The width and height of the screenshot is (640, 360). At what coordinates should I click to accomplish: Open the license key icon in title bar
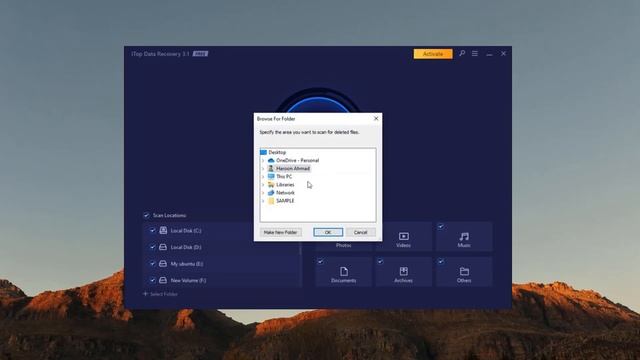pos(462,53)
